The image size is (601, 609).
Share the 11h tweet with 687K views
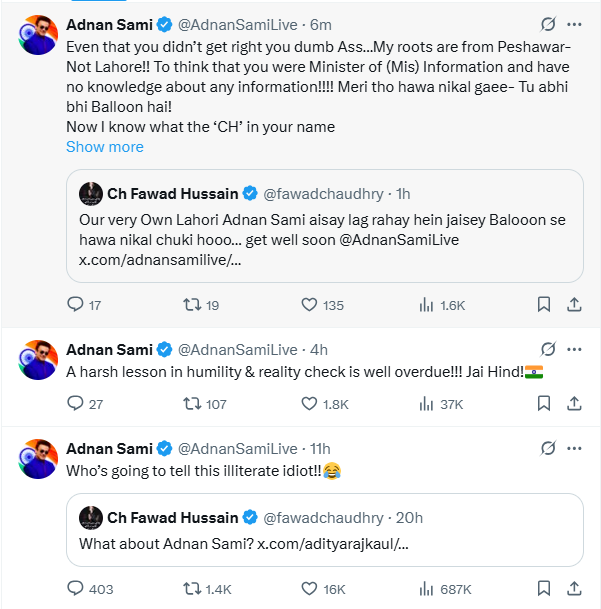[574, 588]
